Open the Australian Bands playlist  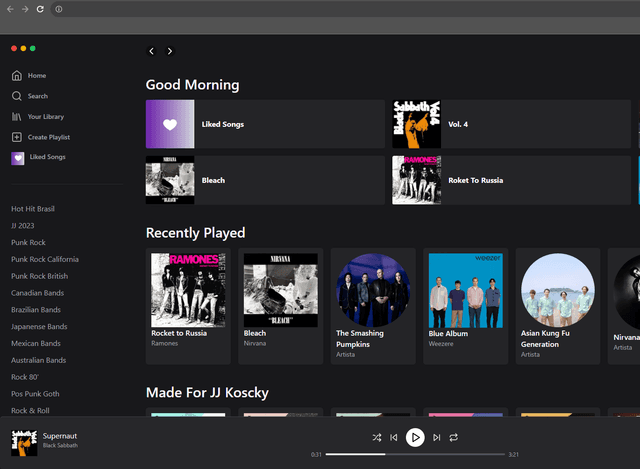[x=38, y=360]
